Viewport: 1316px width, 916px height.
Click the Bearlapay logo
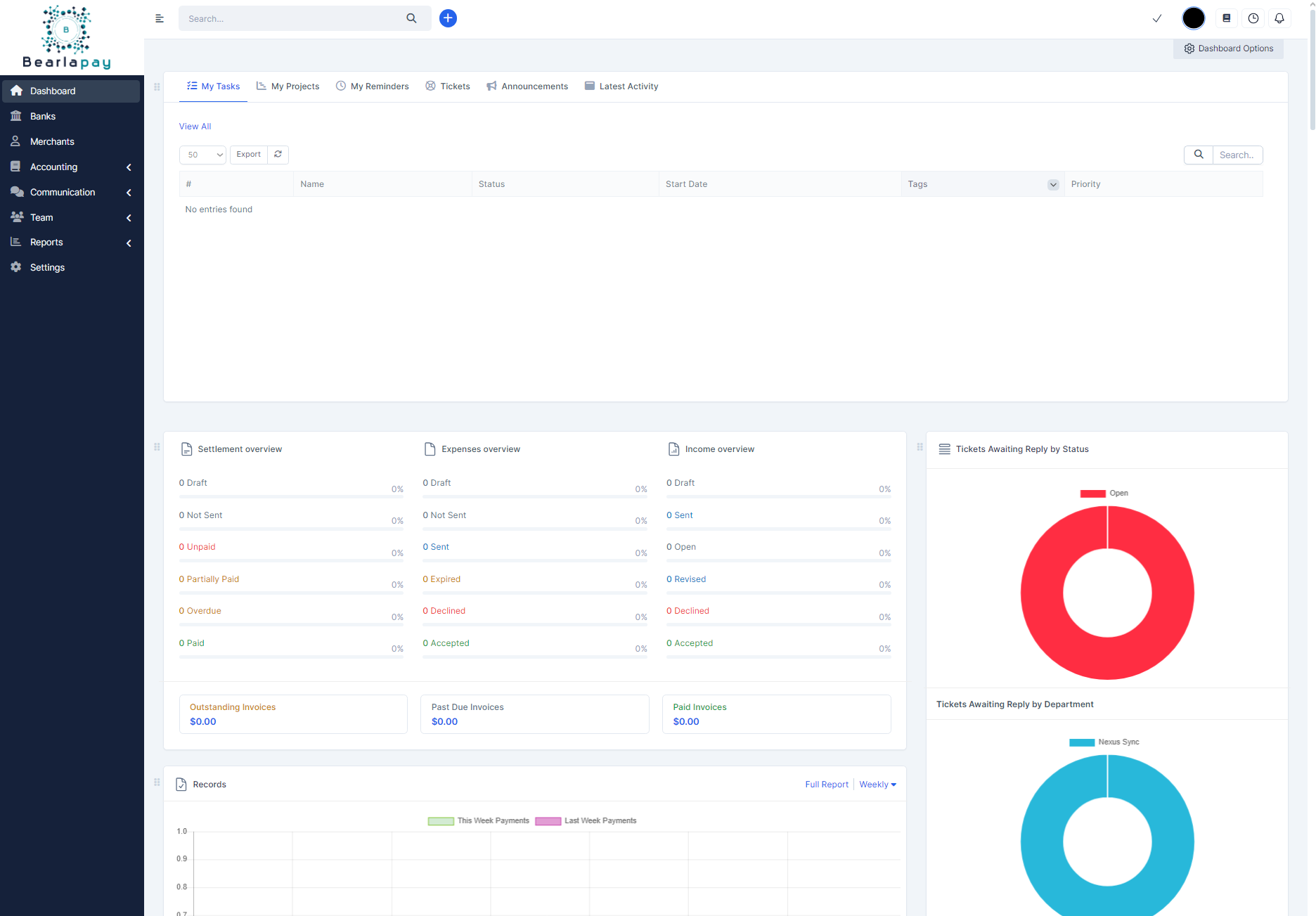click(67, 38)
